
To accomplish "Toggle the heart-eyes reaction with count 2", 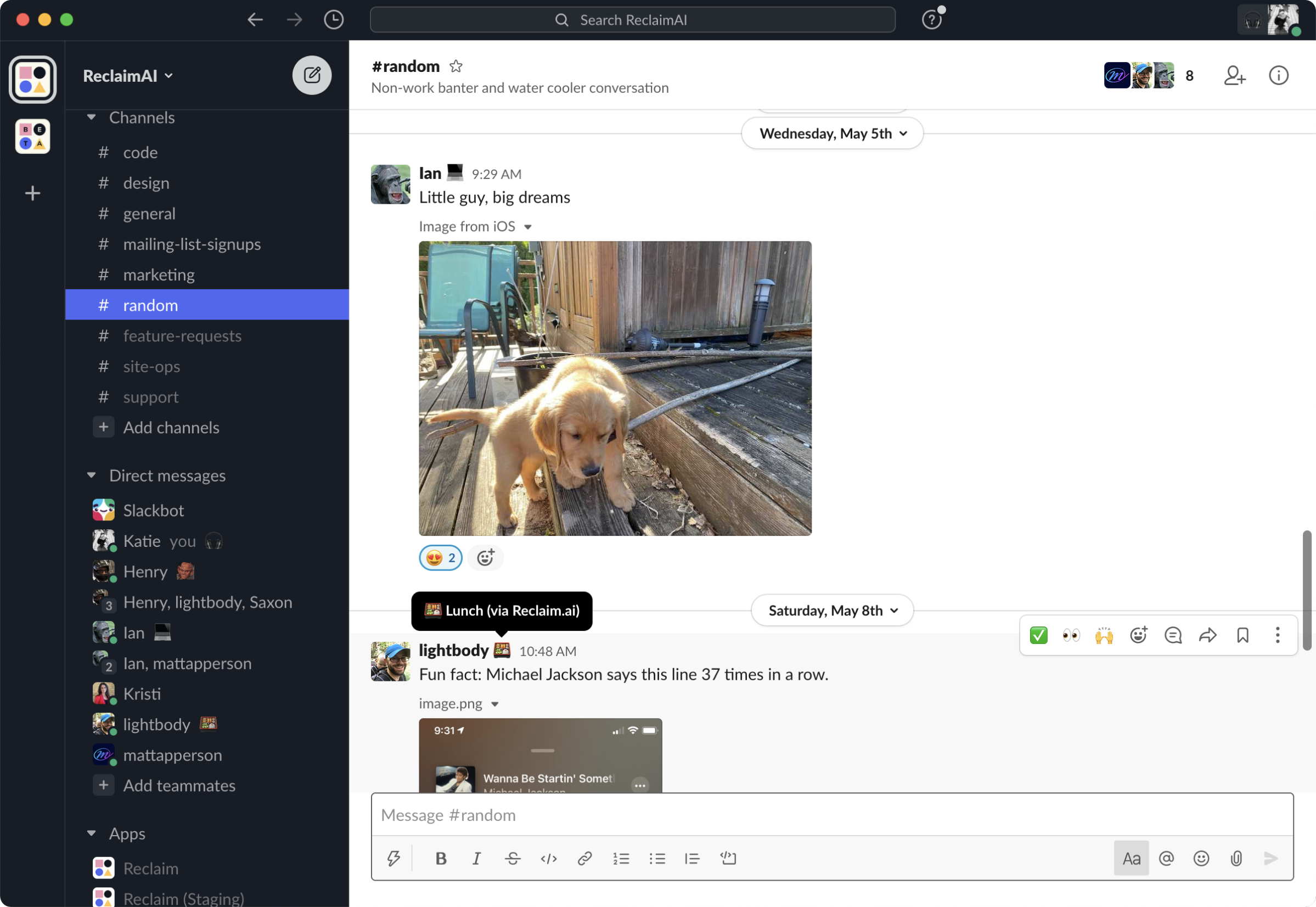I will (440, 557).
